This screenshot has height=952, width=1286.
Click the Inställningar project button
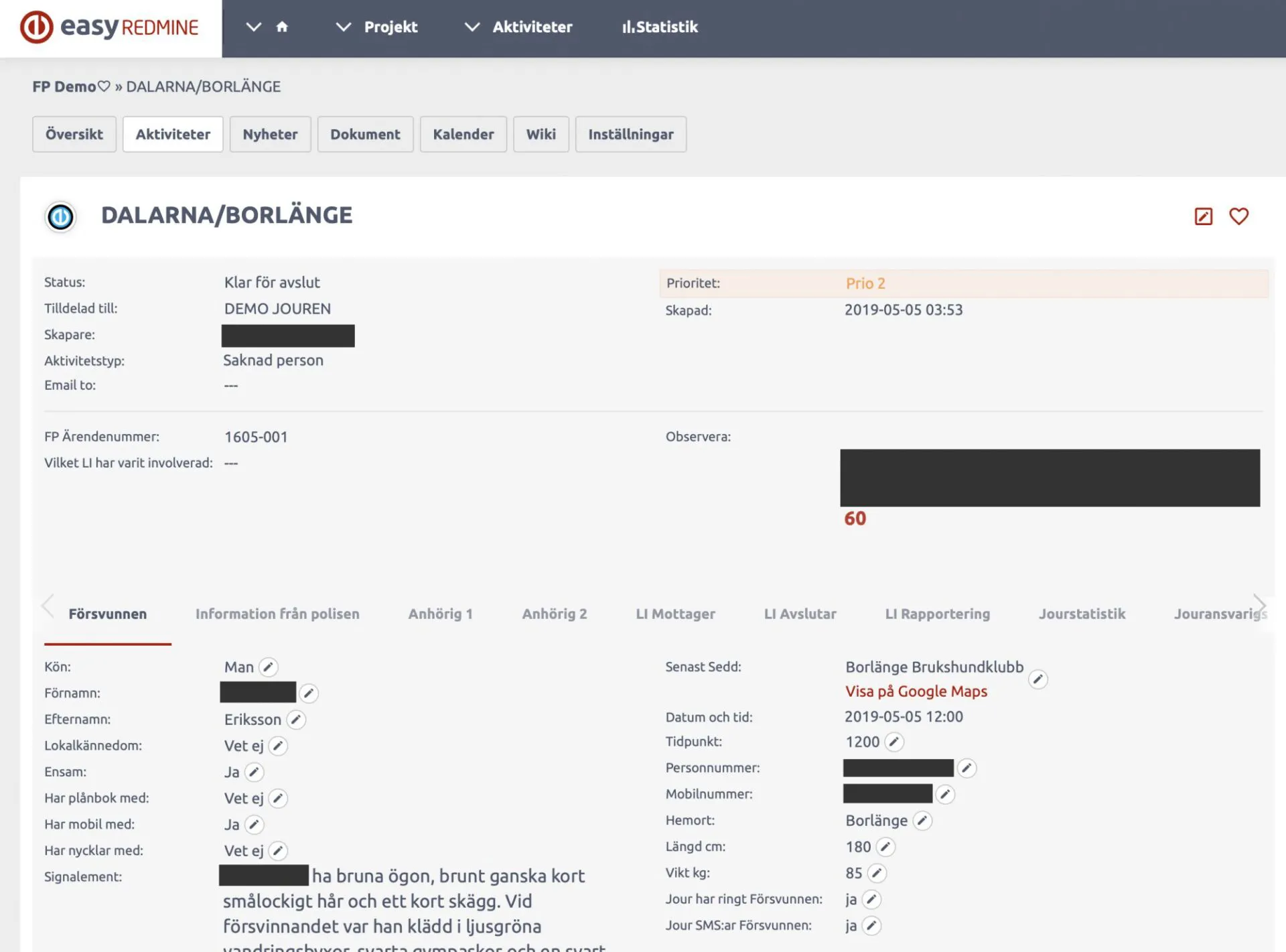tap(630, 134)
